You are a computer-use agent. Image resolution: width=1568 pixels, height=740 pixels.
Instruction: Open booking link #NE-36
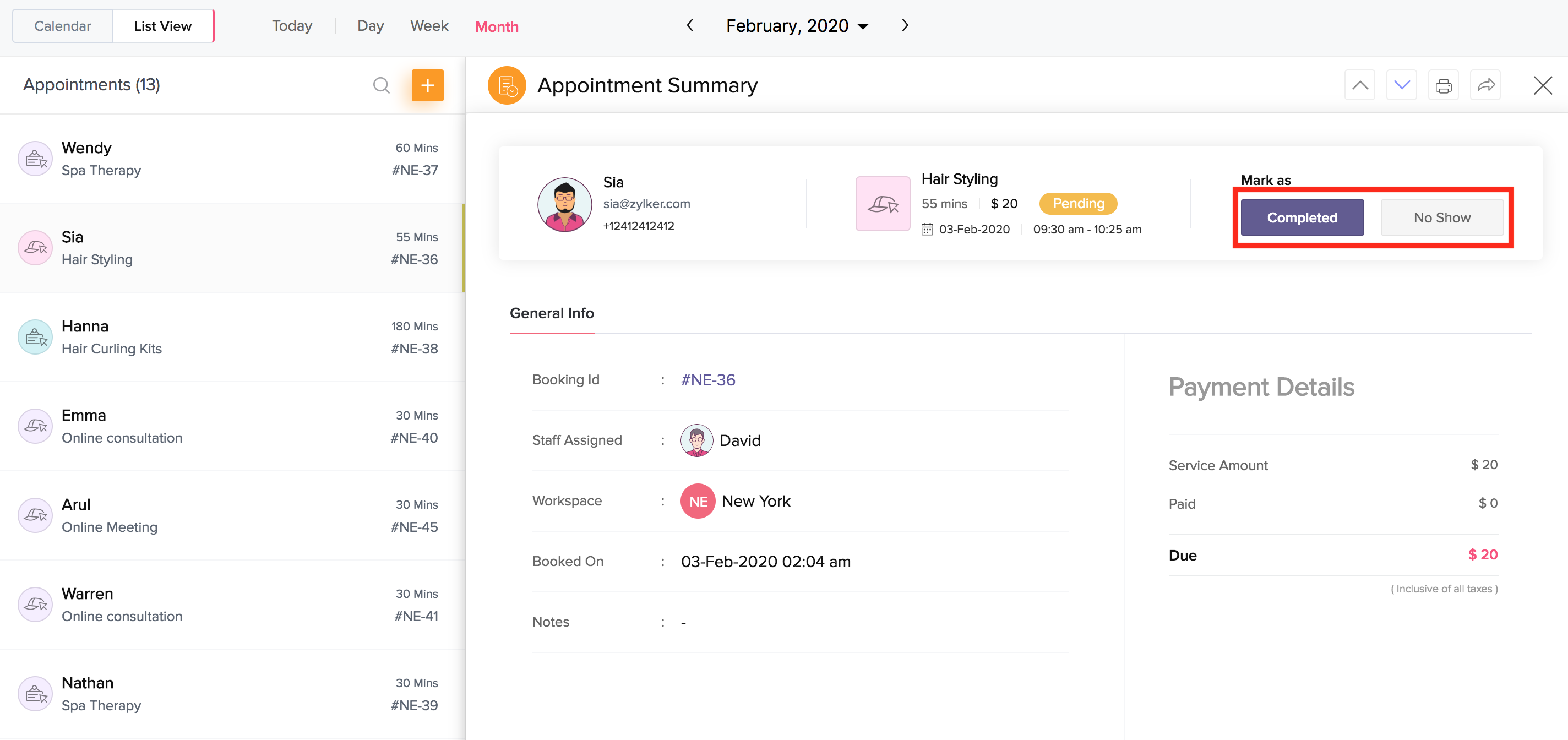click(x=708, y=380)
